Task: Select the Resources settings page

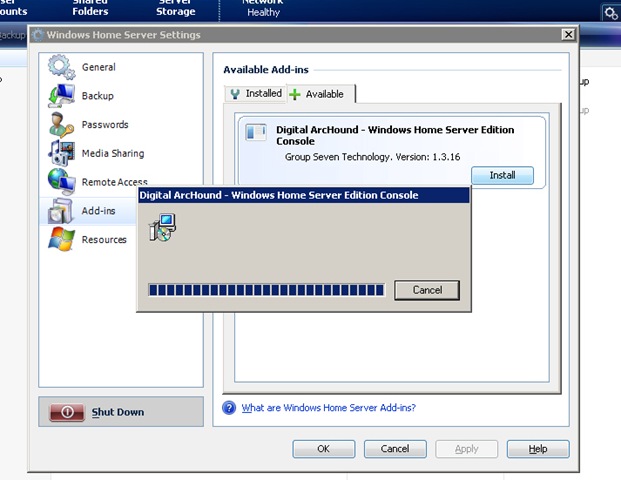Action: coord(88,239)
